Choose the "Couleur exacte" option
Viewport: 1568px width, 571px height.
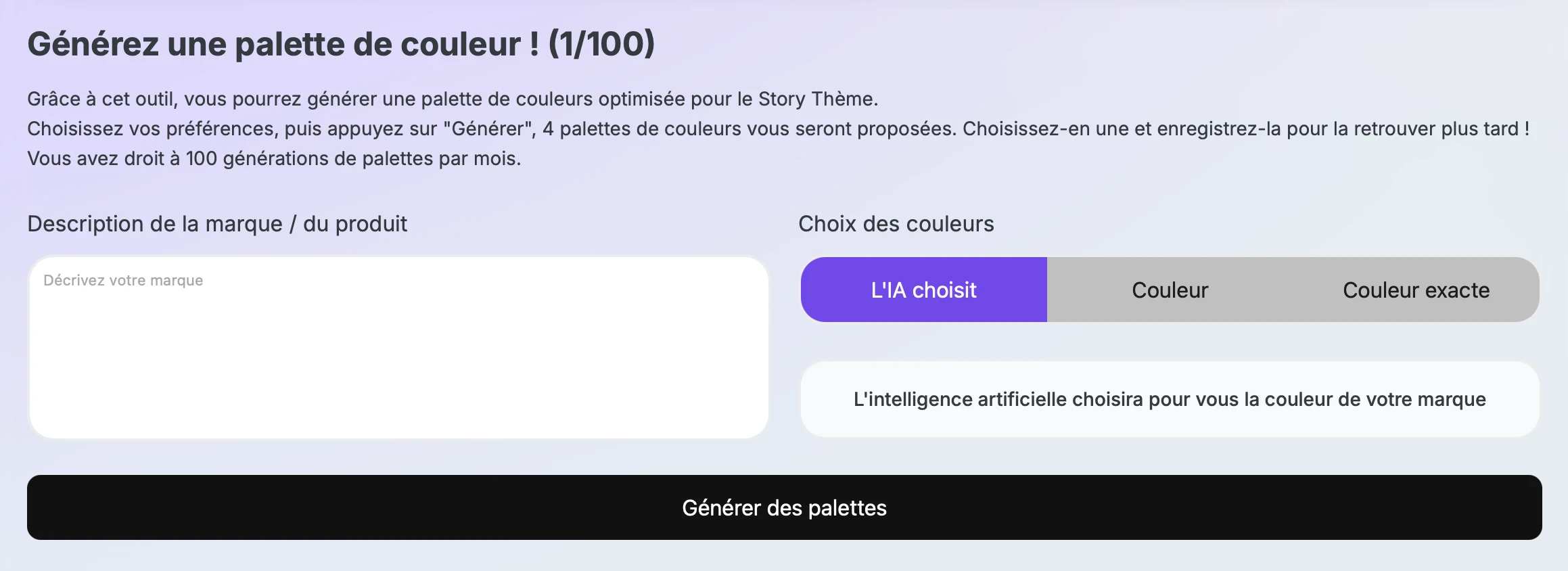(1416, 290)
